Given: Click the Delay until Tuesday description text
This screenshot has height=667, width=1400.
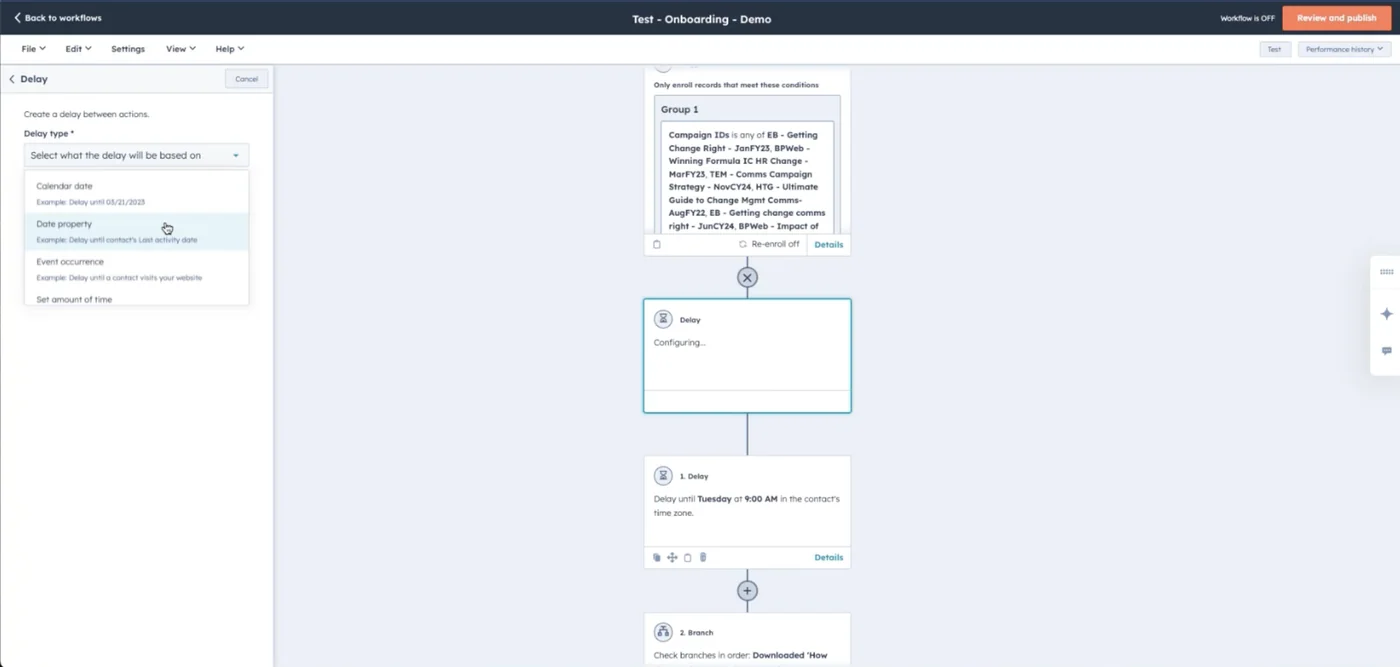Looking at the screenshot, I should (747, 506).
